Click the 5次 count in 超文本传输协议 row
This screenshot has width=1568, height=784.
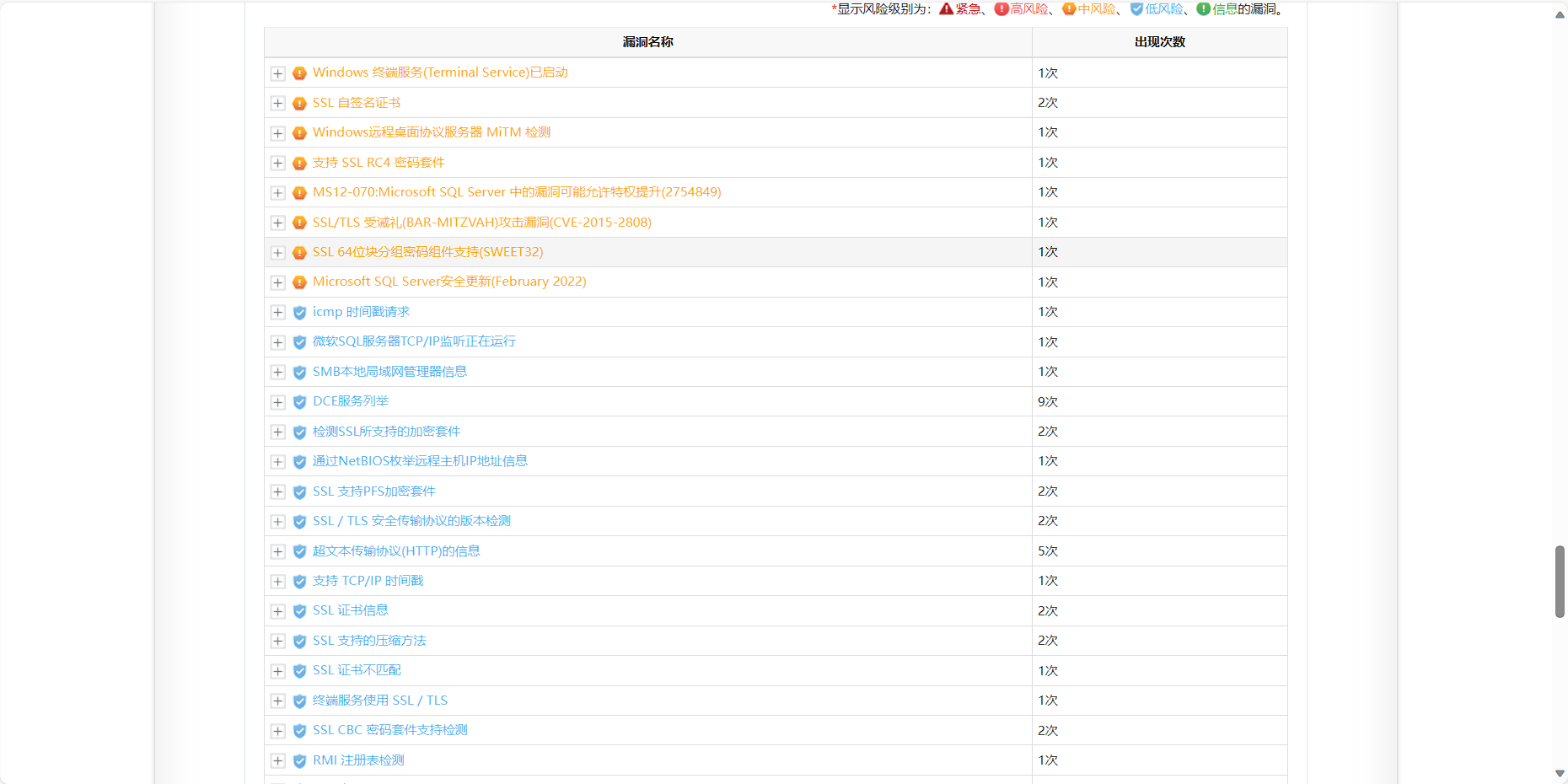tap(1048, 551)
